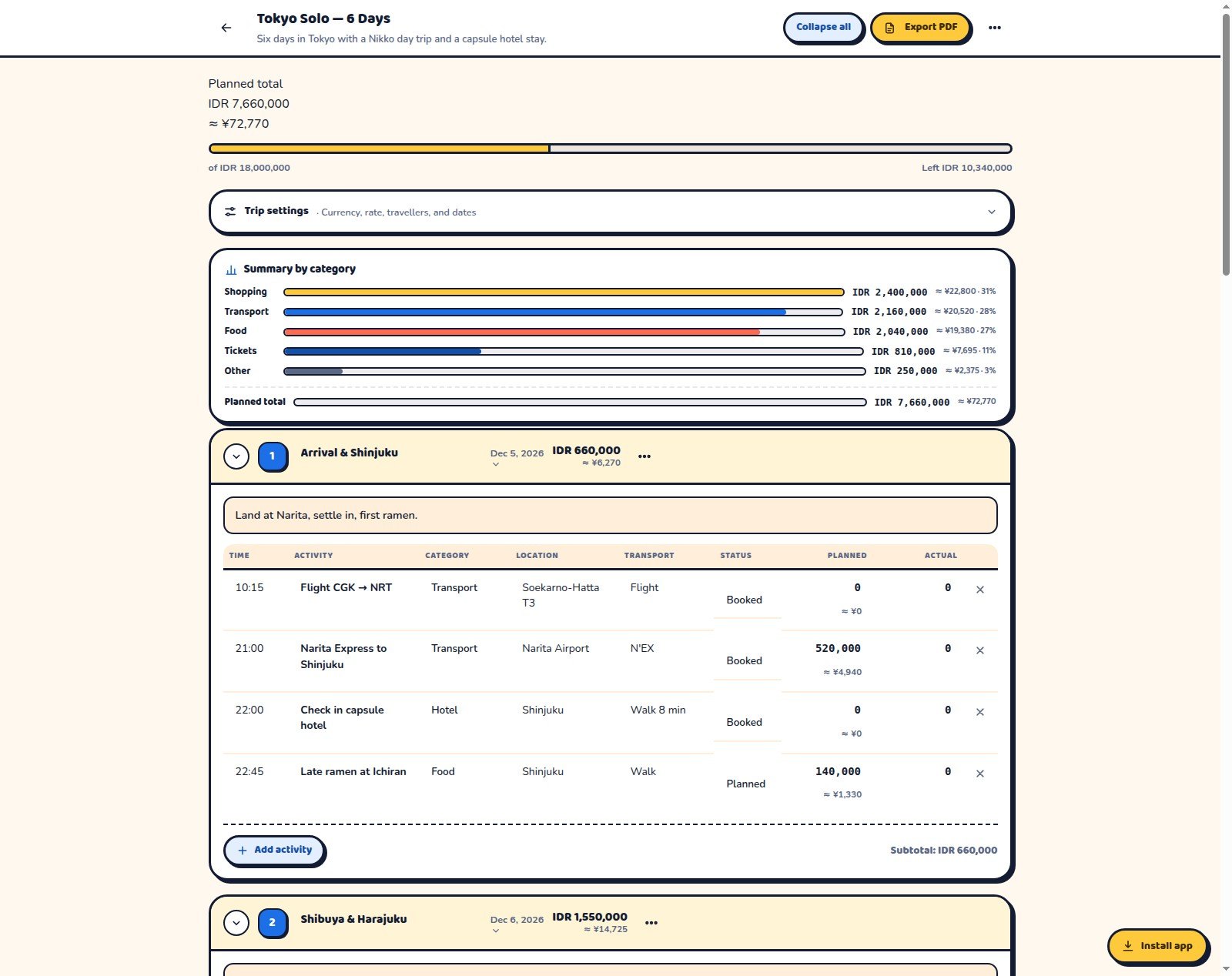Viewport: 1232px width, 976px height.
Task: Click the Trip settings sliders icon
Action: [230, 211]
